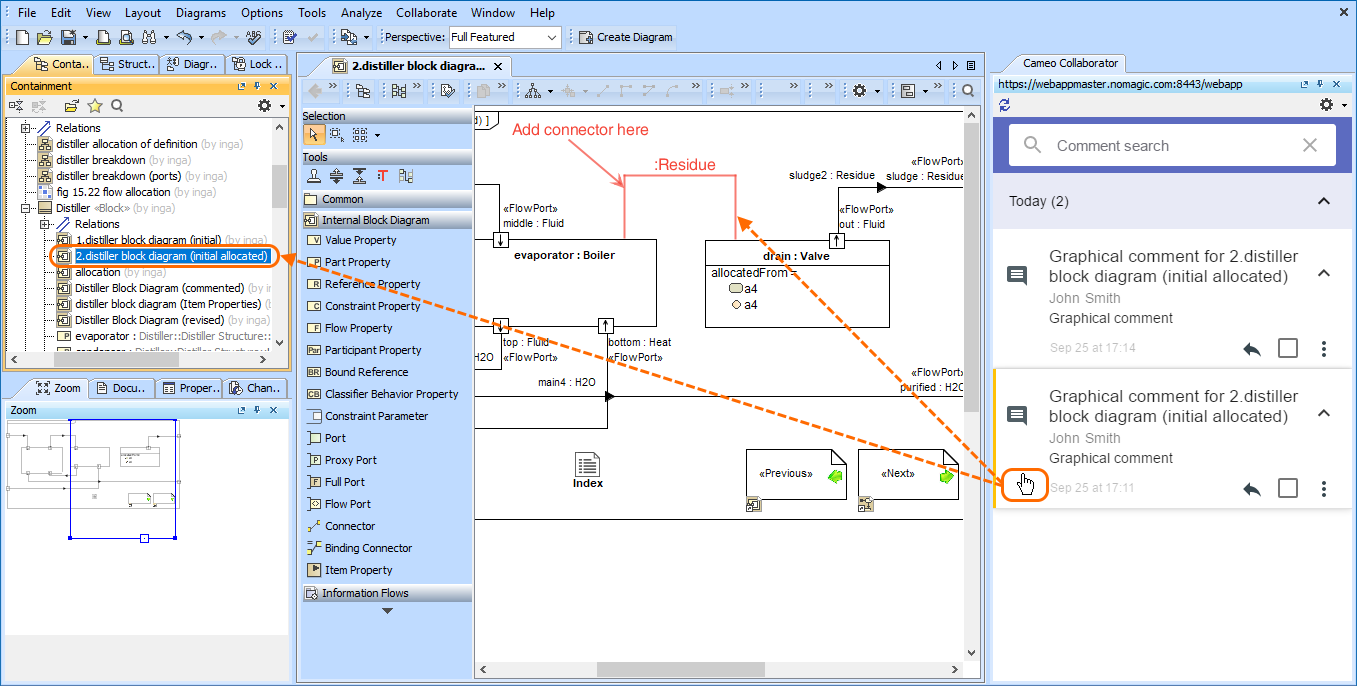1357x686 pixels.
Task: Click the Save project toolbar icon
Action: [x=68, y=37]
